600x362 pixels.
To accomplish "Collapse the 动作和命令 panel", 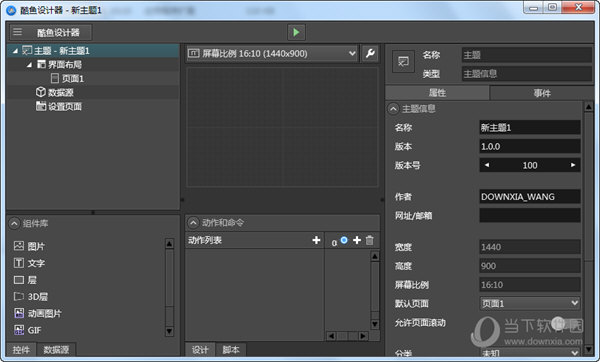I will (x=193, y=222).
